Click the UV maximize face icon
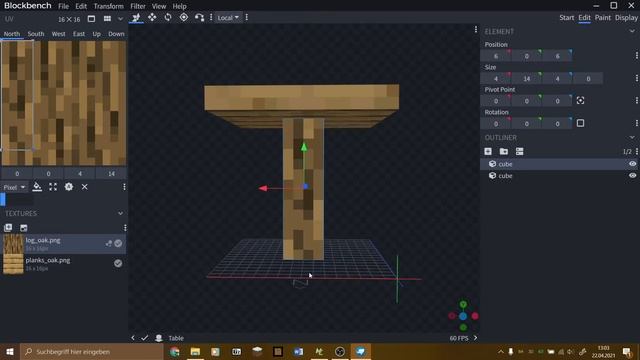 coord(53,187)
